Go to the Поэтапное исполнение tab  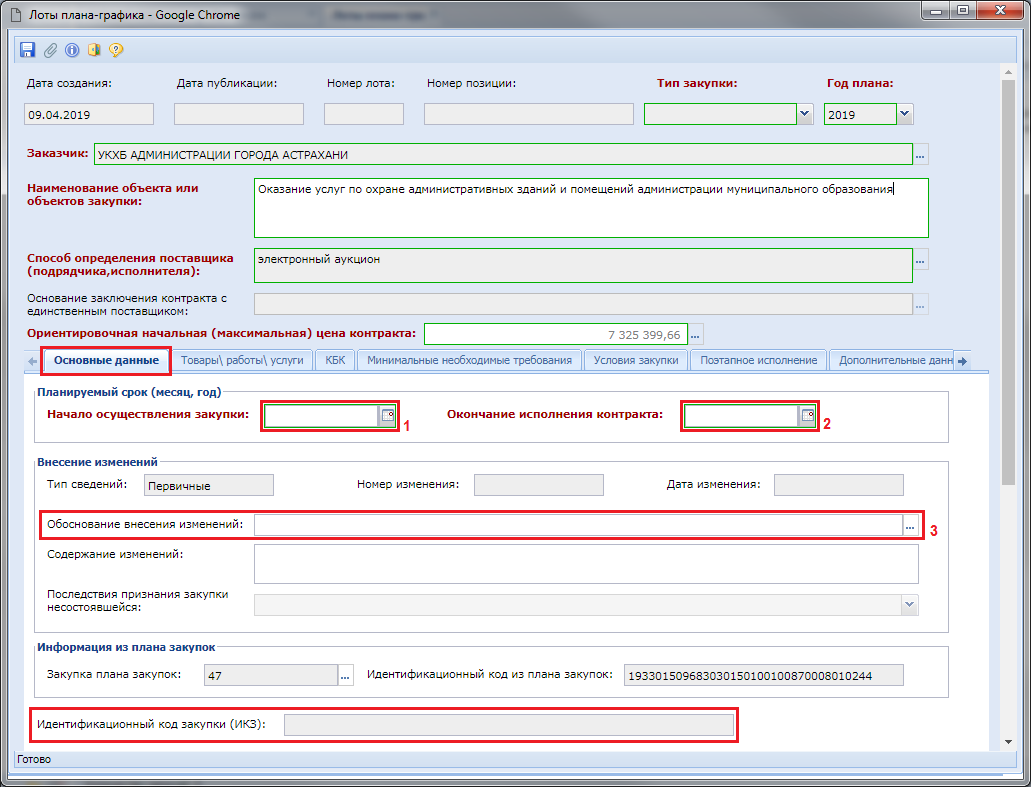coord(758,360)
